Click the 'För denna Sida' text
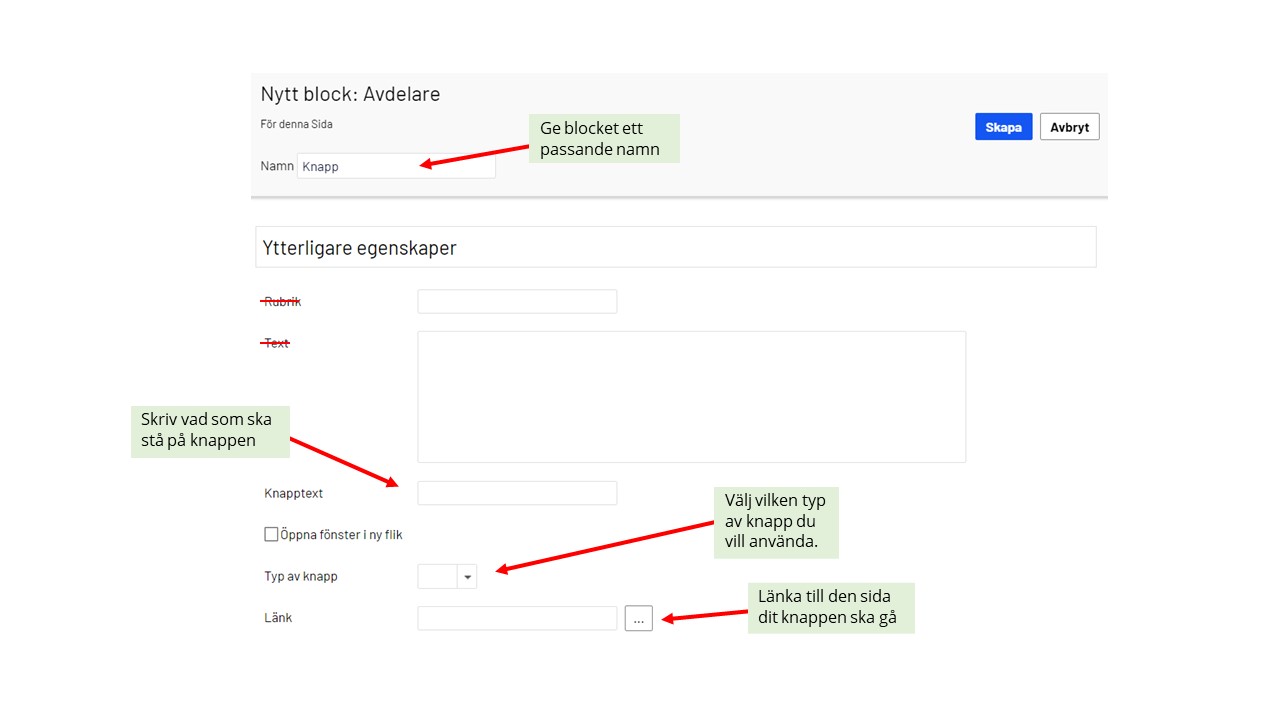This screenshot has height=718, width=1277. tap(296, 124)
